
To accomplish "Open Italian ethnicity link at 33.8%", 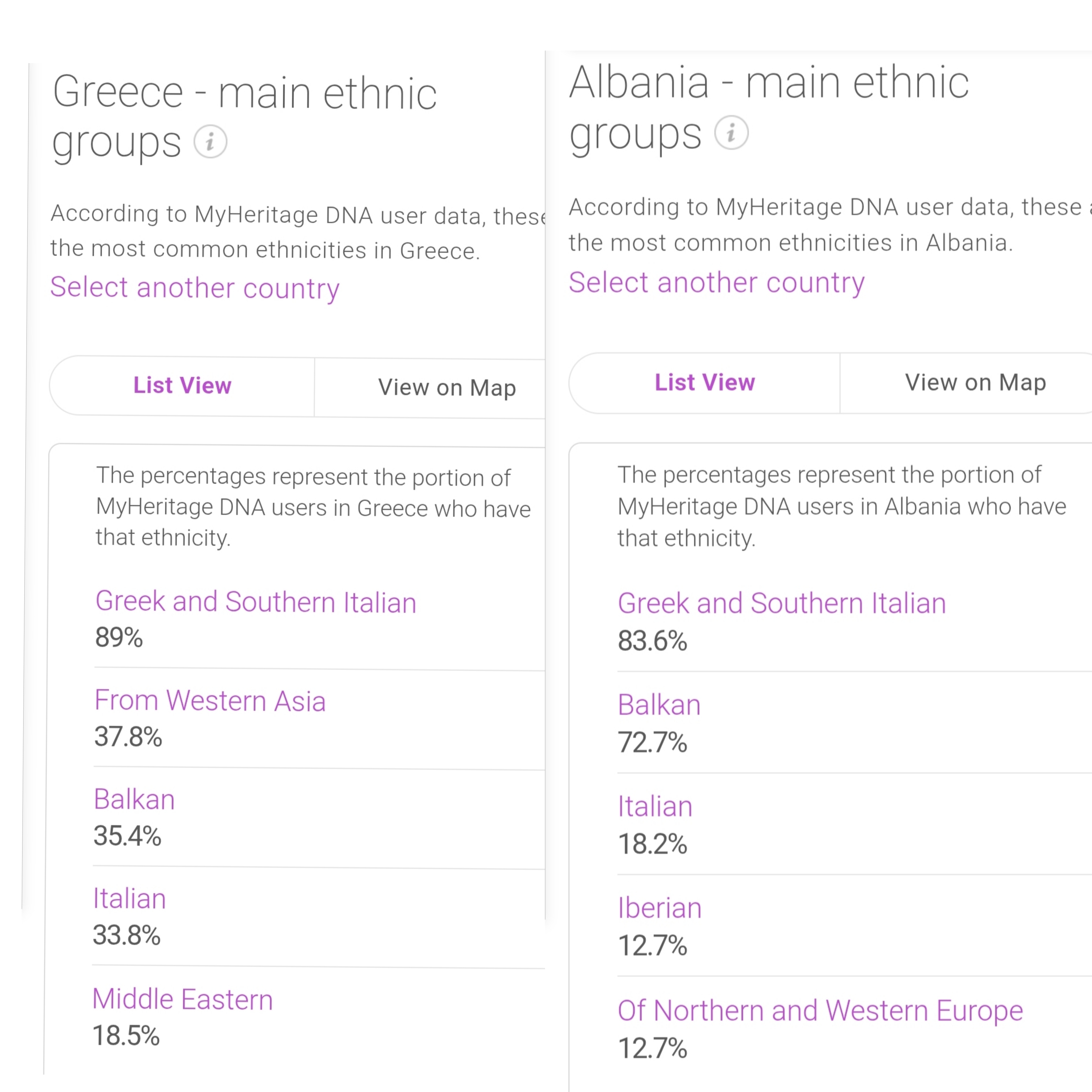I will coord(129,899).
